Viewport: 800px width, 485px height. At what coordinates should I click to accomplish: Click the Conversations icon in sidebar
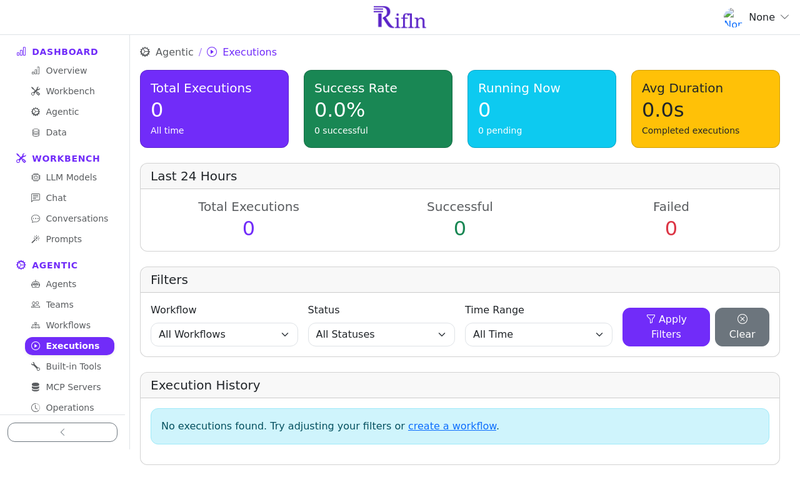[35, 219]
